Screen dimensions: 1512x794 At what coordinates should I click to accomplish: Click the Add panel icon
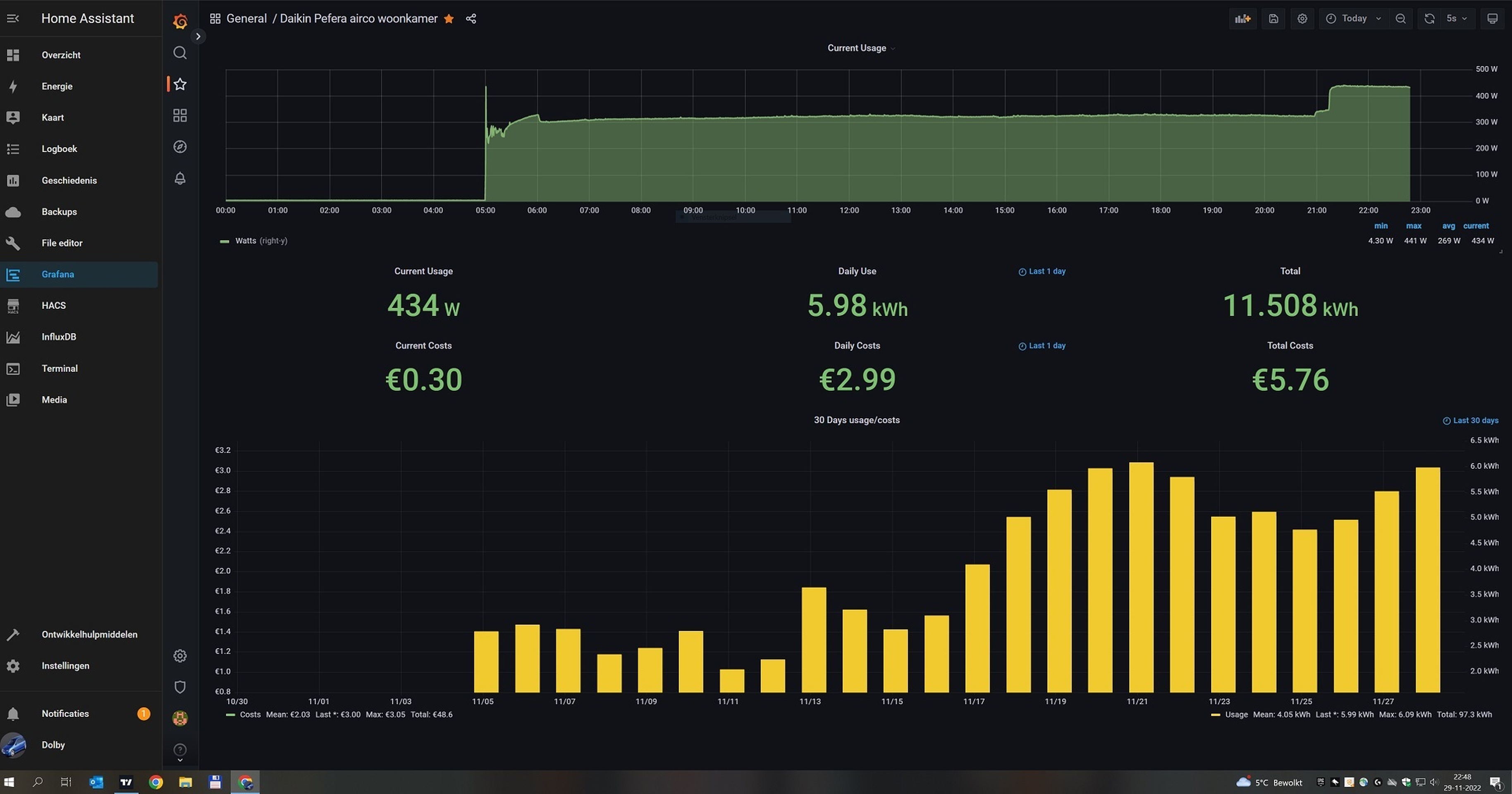pyautogui.click(x=1242, y=19)
